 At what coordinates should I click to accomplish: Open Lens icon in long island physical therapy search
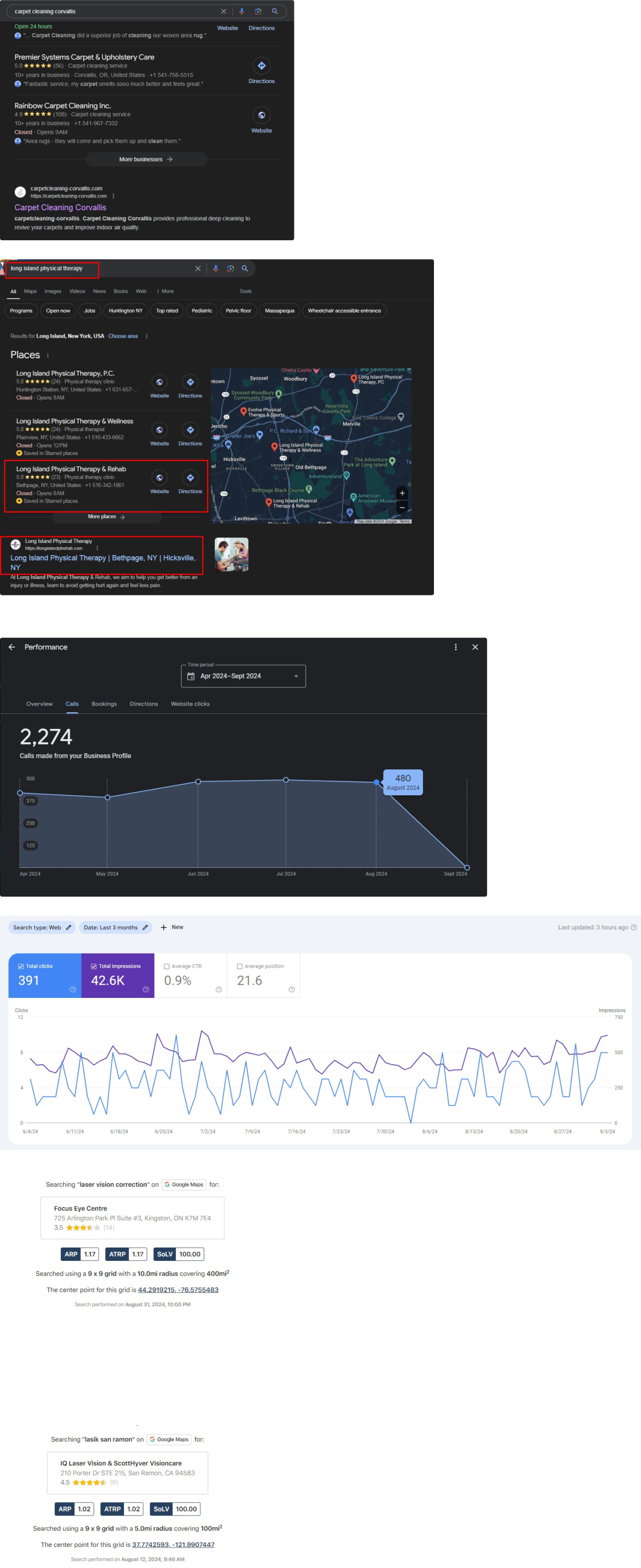click(x=230, y=268)
